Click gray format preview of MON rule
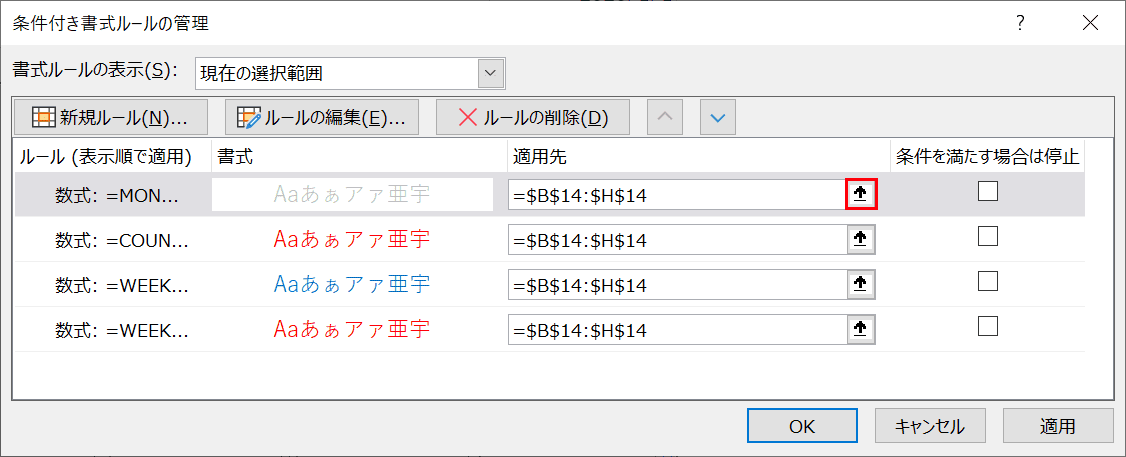 pyautogui.click(x=352, y=194)
